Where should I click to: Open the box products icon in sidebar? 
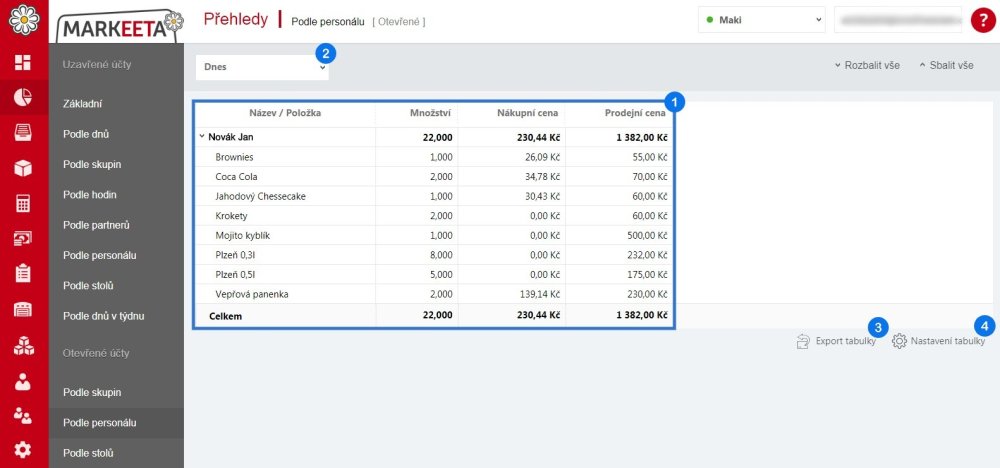click(23, 168)
